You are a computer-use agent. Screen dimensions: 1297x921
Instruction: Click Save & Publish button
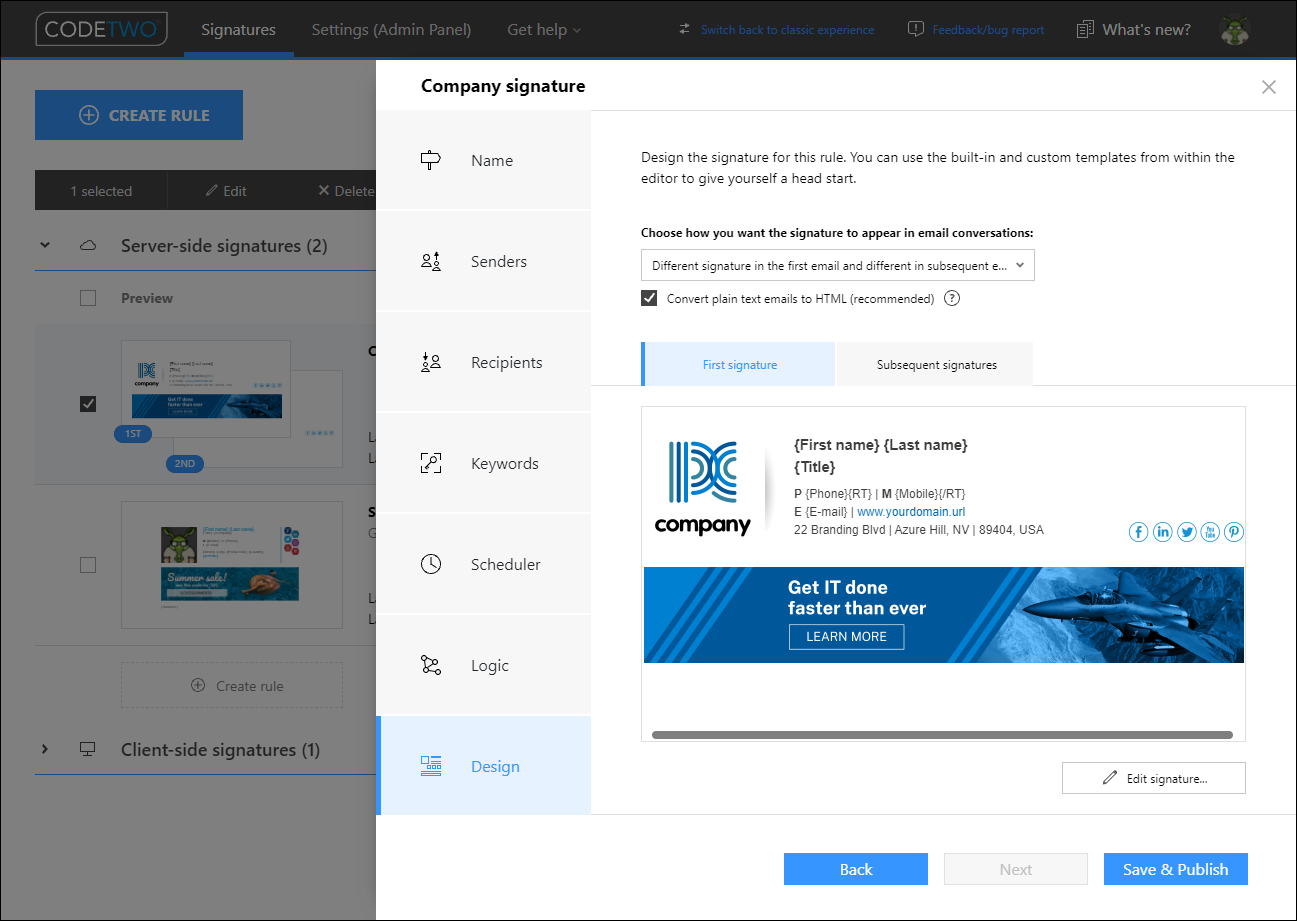coord(1176,869)
